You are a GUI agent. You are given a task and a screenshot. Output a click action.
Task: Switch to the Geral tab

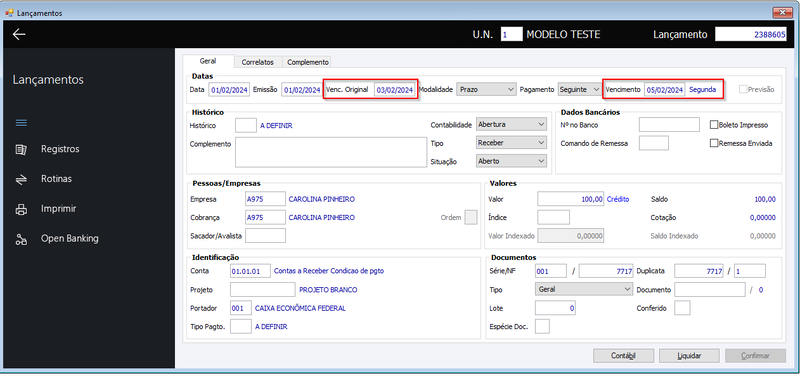(x=208, y=61)
